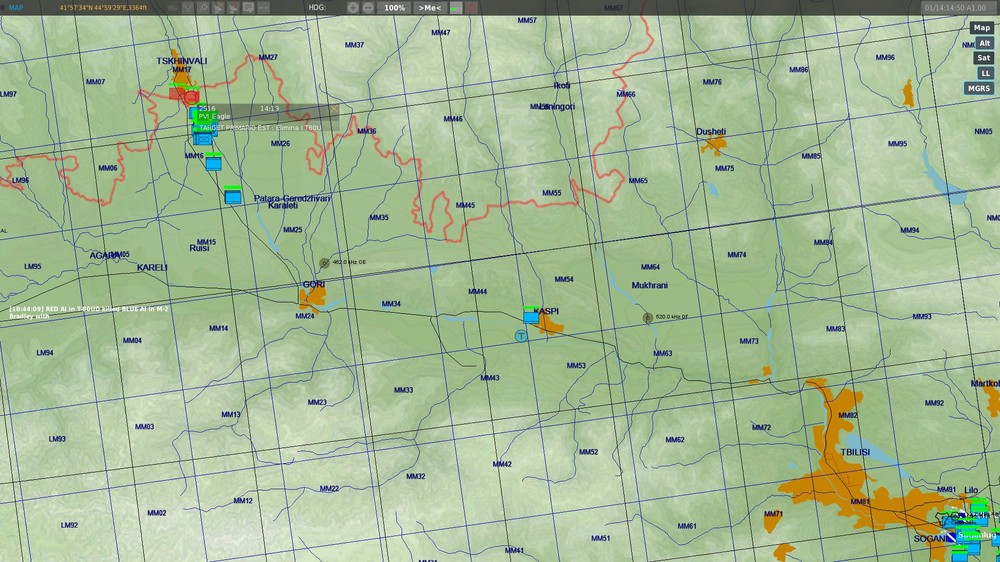Screen dimensions: 1000x562
Task: Toggle LL coordinate format
Action: coord(985,73)
